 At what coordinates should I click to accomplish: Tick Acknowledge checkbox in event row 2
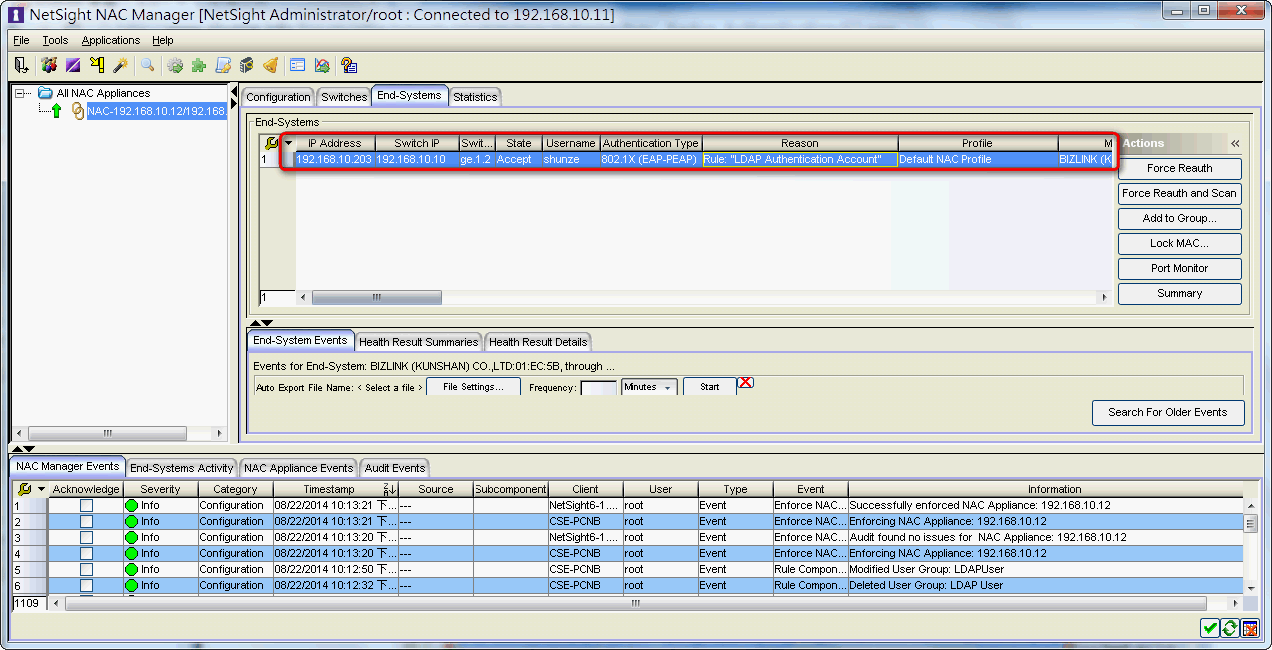click(x=86, y=521)
